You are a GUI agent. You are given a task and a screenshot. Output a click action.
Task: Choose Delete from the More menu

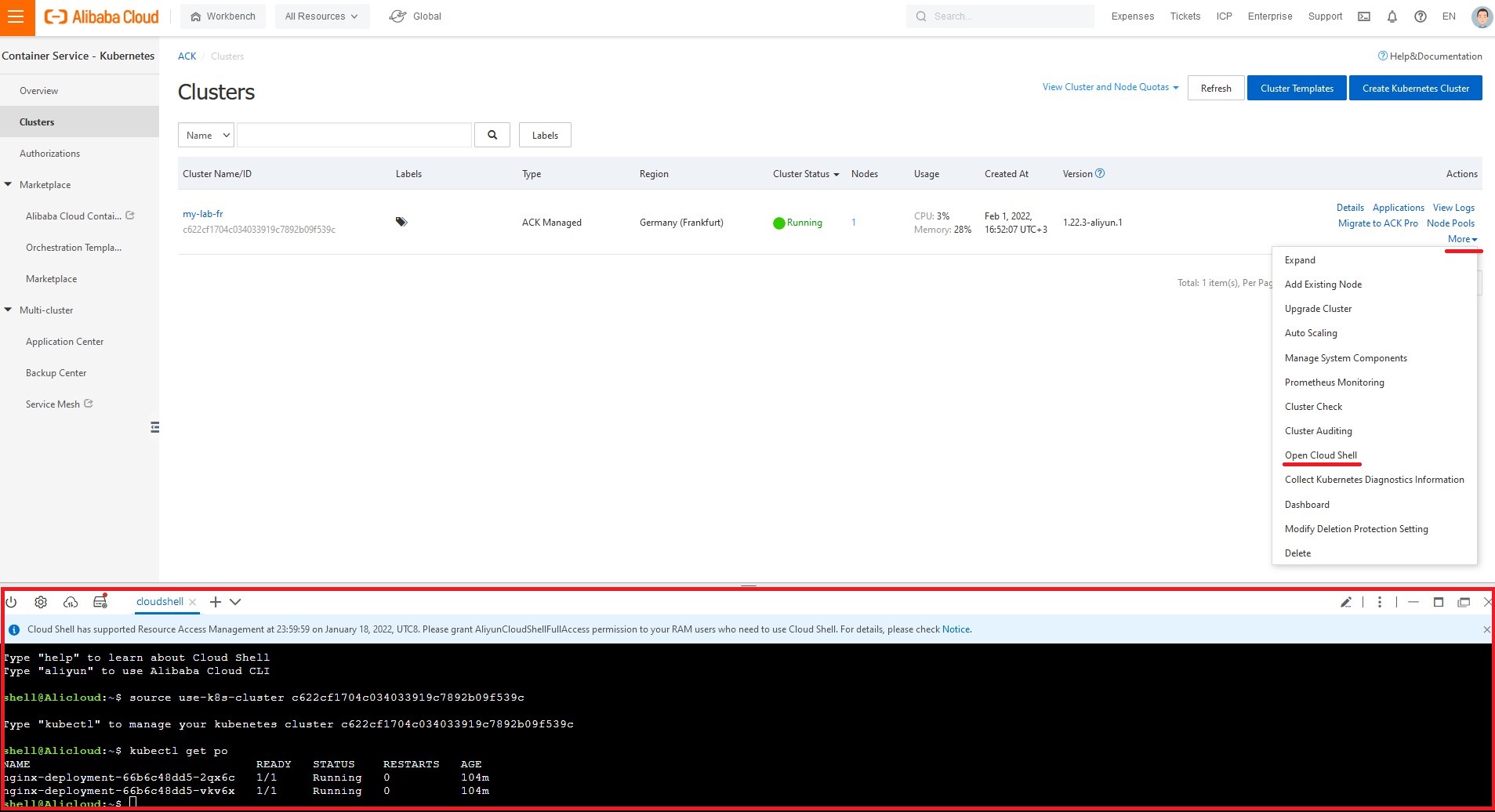point(1297,553)
